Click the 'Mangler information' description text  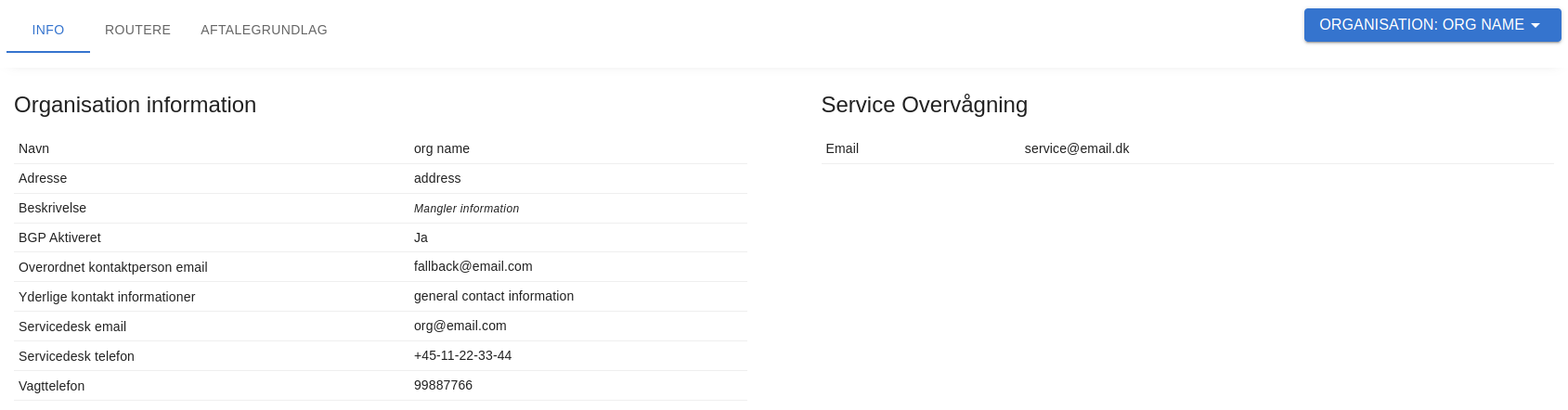(x=466, y=209)
